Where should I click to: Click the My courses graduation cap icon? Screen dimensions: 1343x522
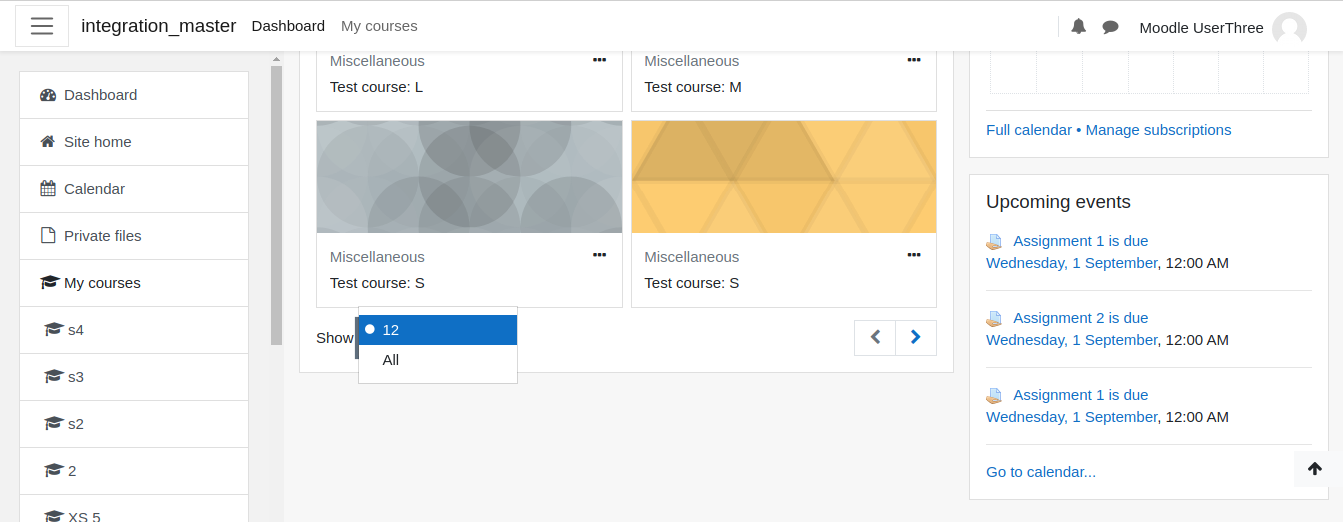tap(49, 283)
